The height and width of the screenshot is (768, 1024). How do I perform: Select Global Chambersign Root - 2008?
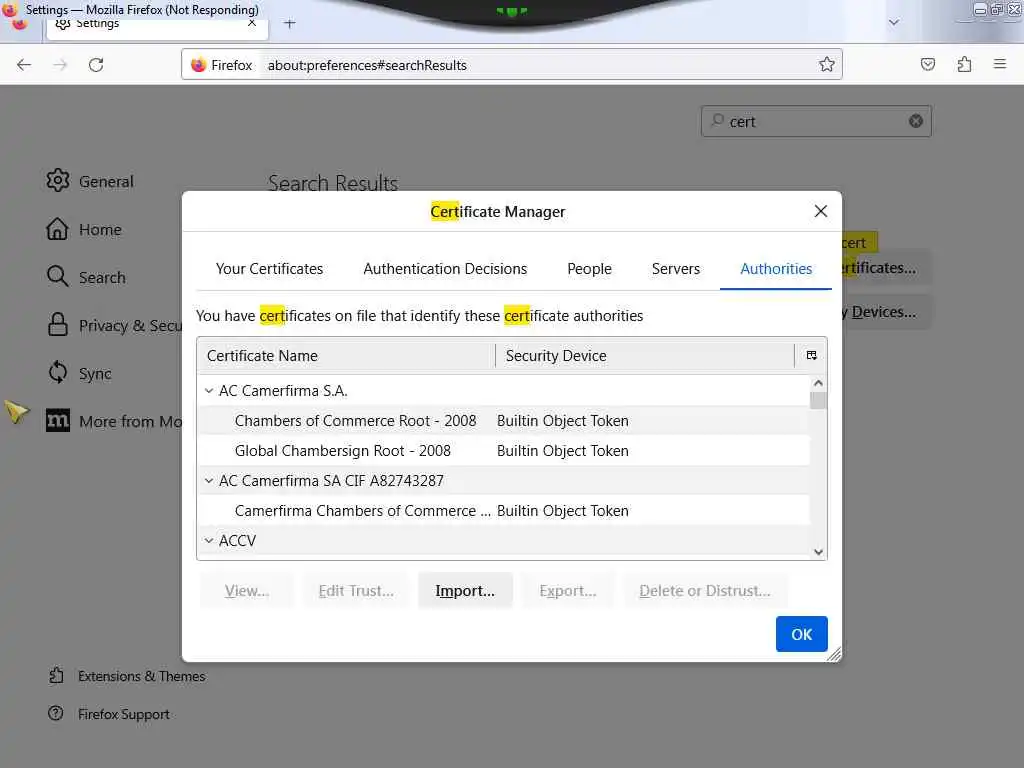coord(504,451)
